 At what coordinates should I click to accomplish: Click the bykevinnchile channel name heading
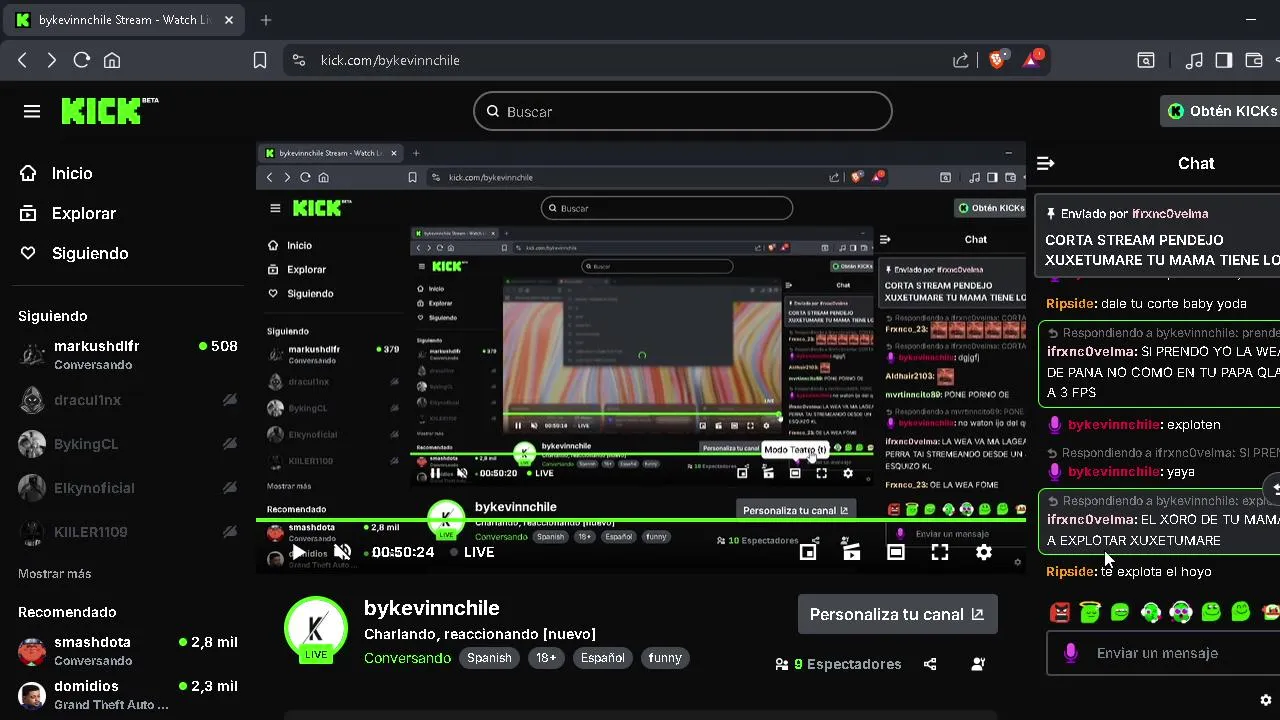pyautogui.click(x=432, y=608)
